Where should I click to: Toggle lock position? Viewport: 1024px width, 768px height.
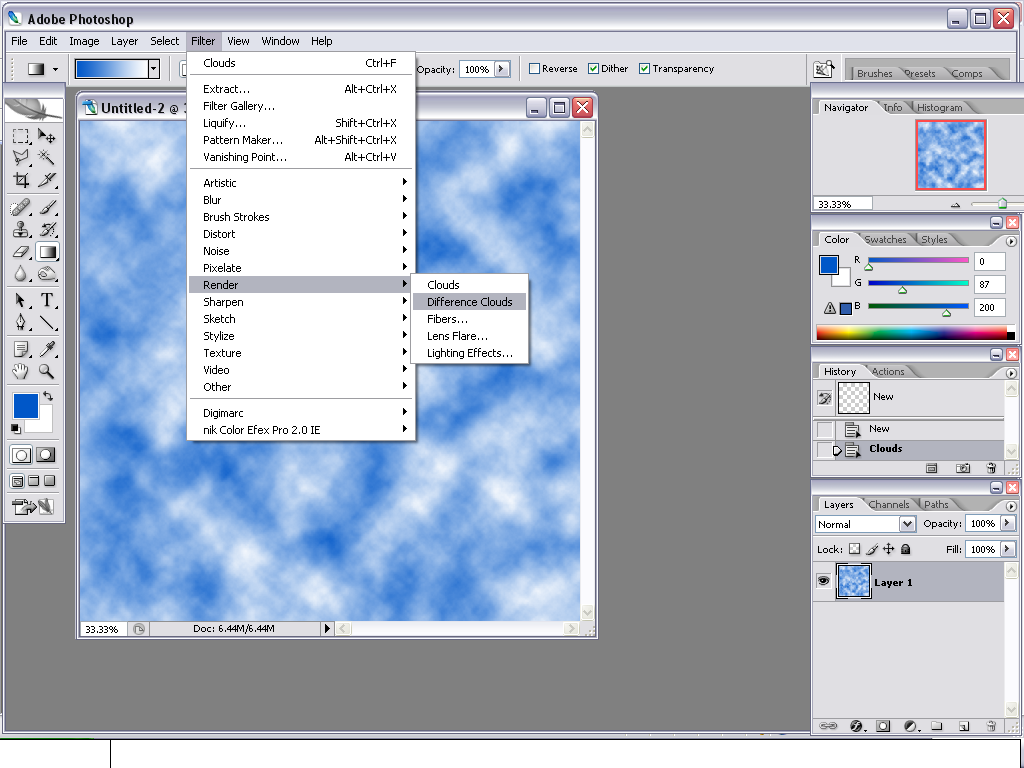pos(888,549)
